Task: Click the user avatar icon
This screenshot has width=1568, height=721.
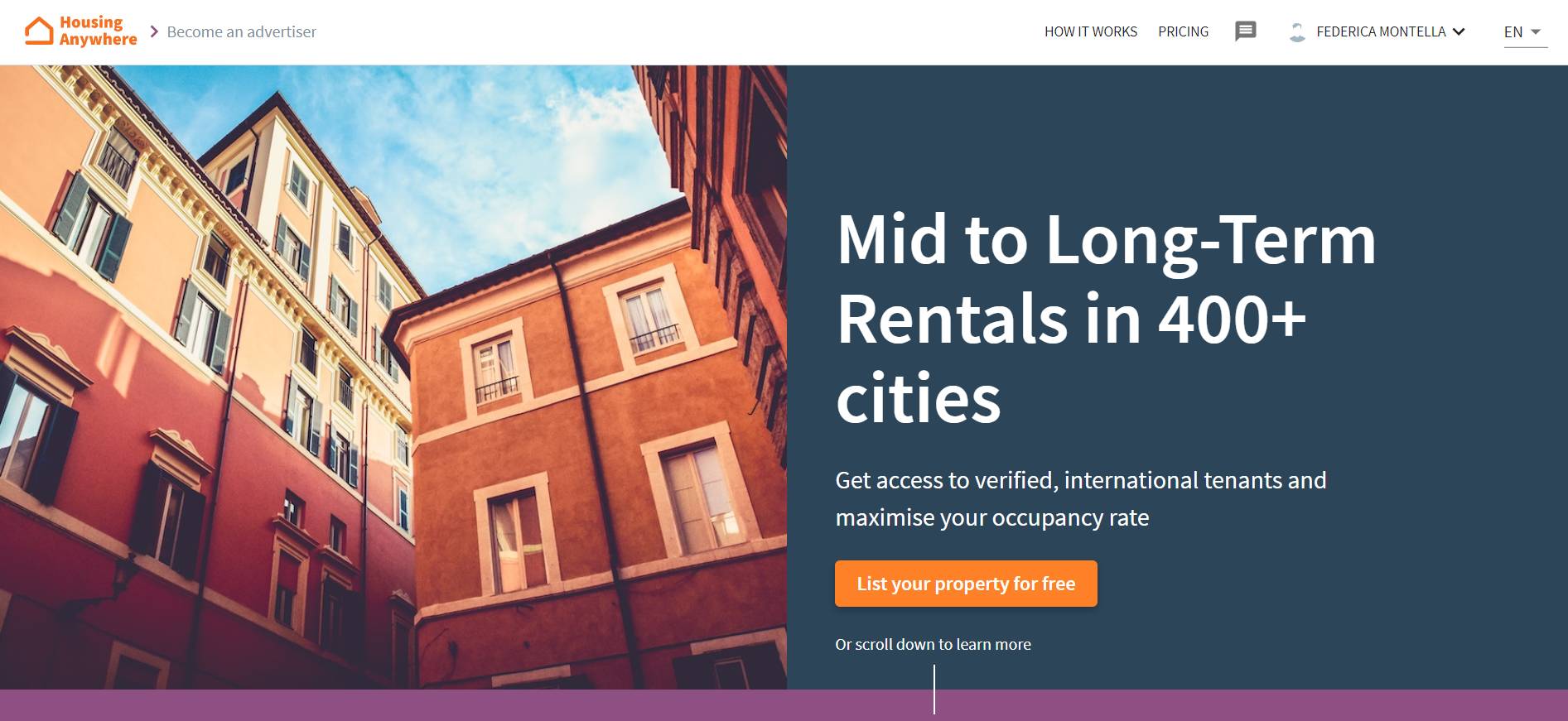Action: coord(1297,31)
